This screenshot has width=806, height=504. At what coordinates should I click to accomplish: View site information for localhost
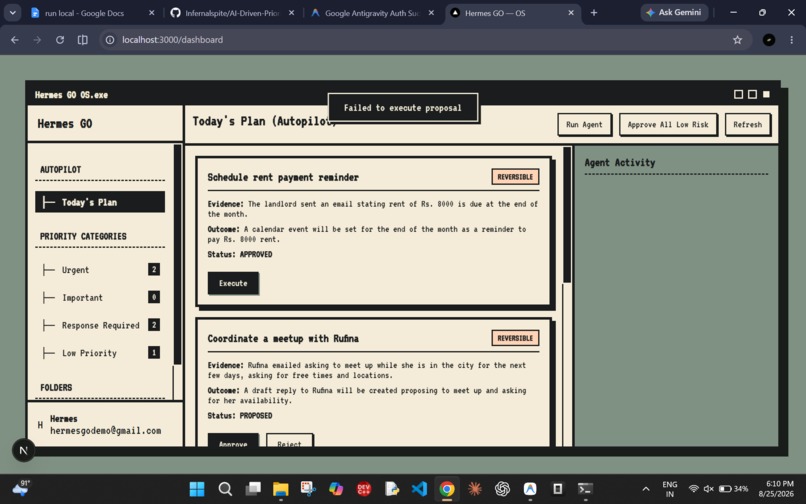click(109, 40)
